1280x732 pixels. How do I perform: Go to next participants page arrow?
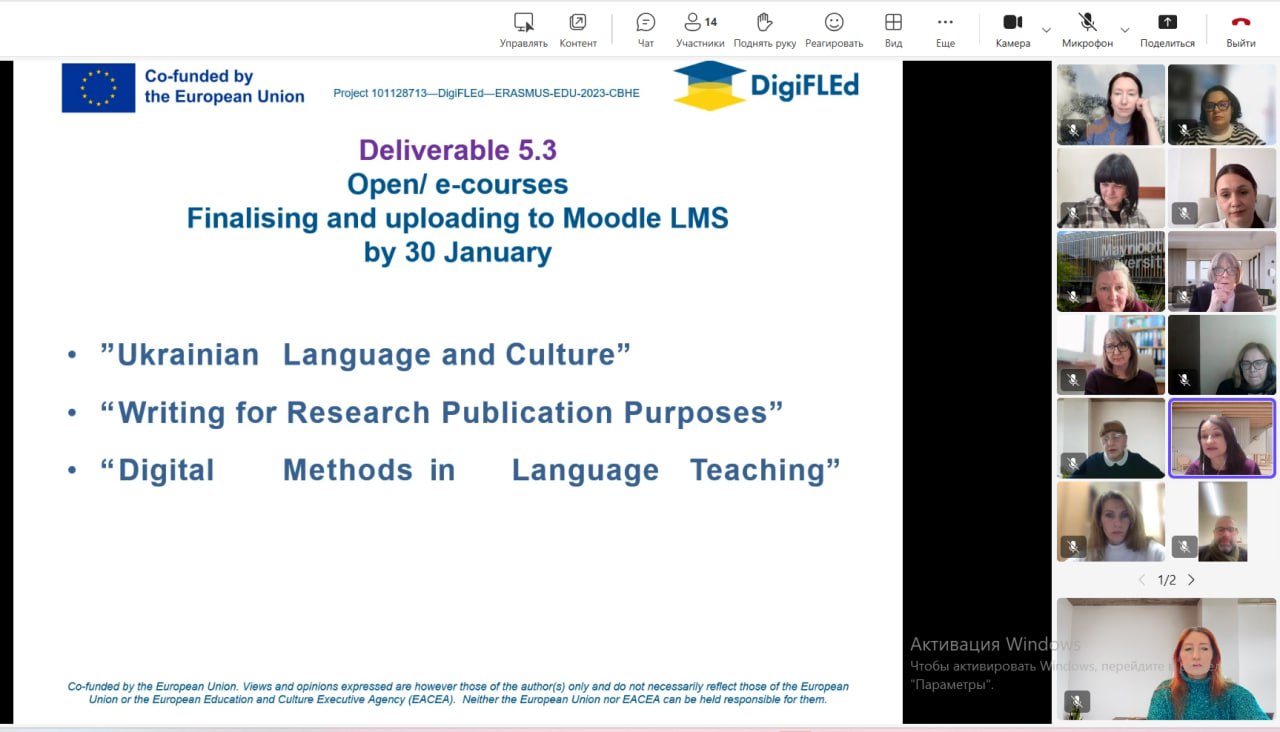1191,580
